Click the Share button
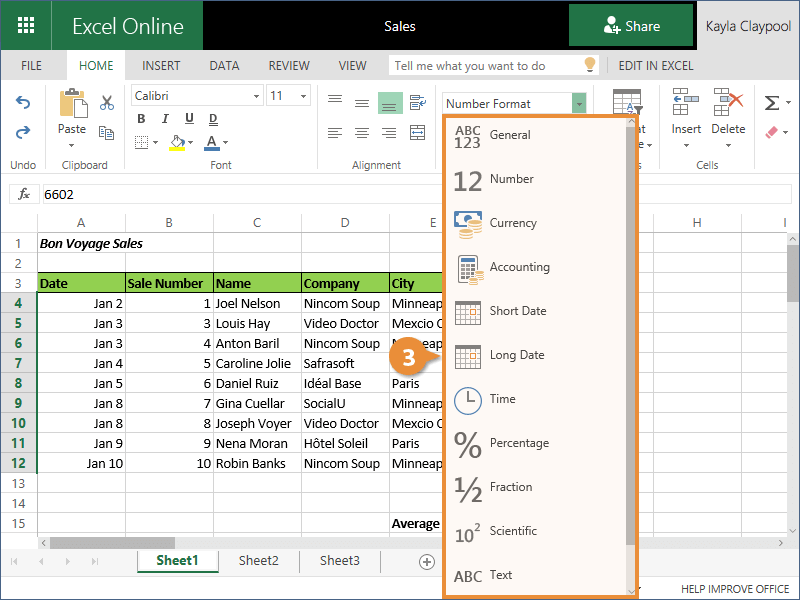 [631, 26]
